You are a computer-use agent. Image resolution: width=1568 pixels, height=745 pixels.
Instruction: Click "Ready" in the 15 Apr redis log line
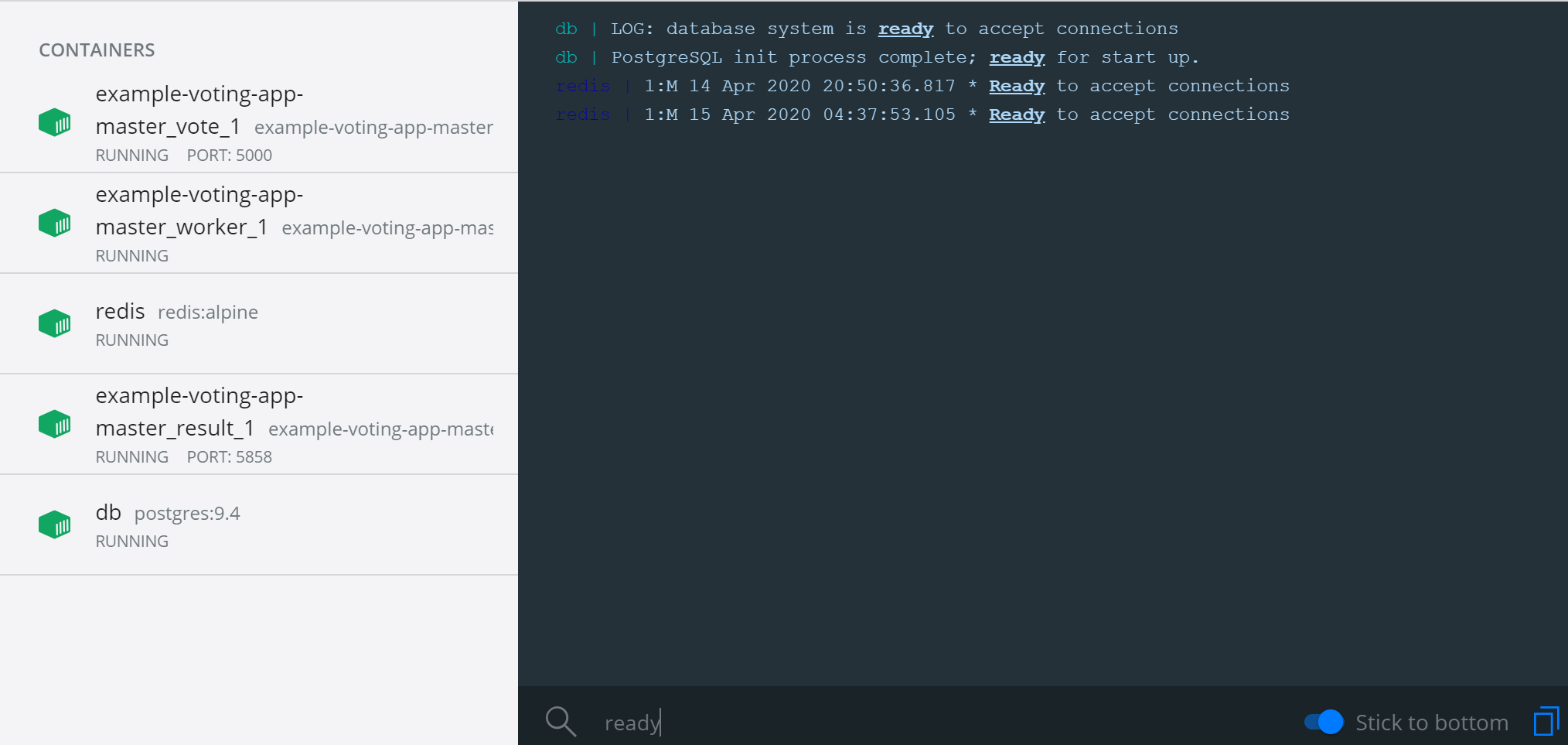1017,114
